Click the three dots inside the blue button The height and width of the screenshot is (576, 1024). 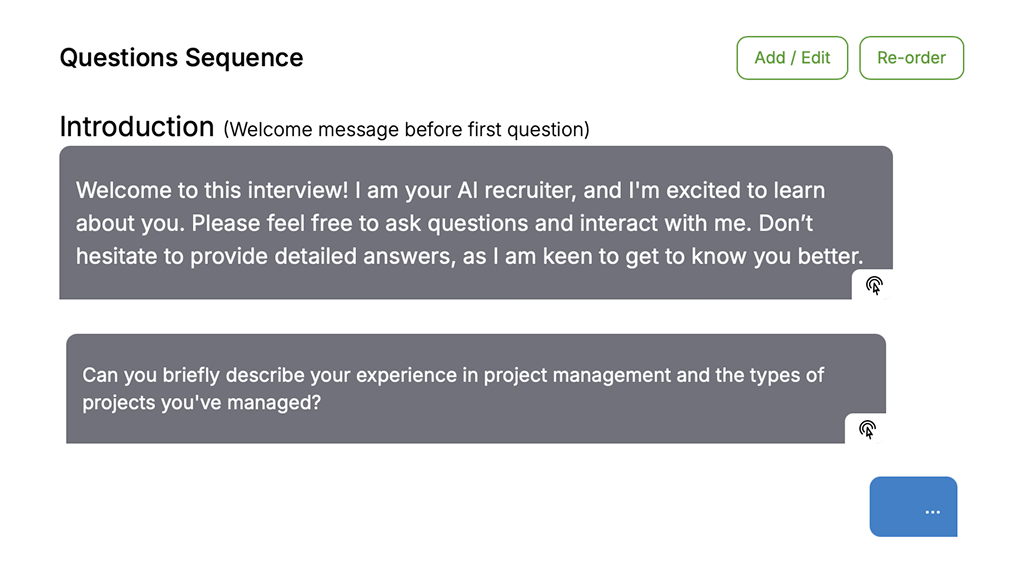(933, 512)
